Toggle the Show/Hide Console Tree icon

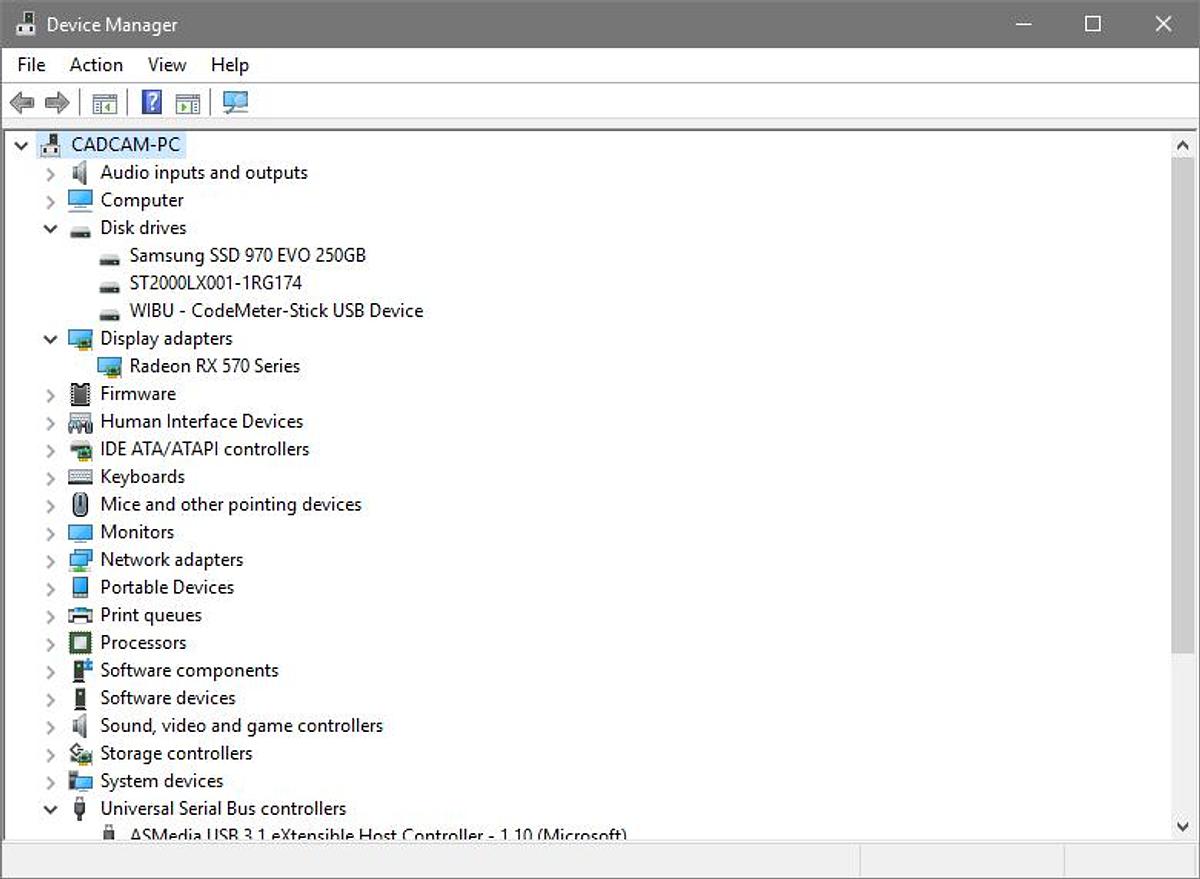(x=104, y=103)
